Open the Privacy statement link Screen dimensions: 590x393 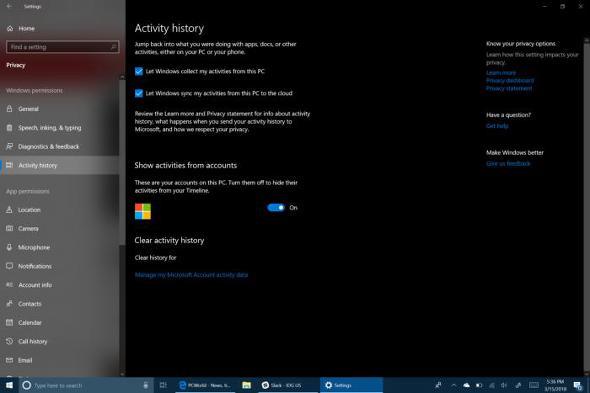click(509, 88)
